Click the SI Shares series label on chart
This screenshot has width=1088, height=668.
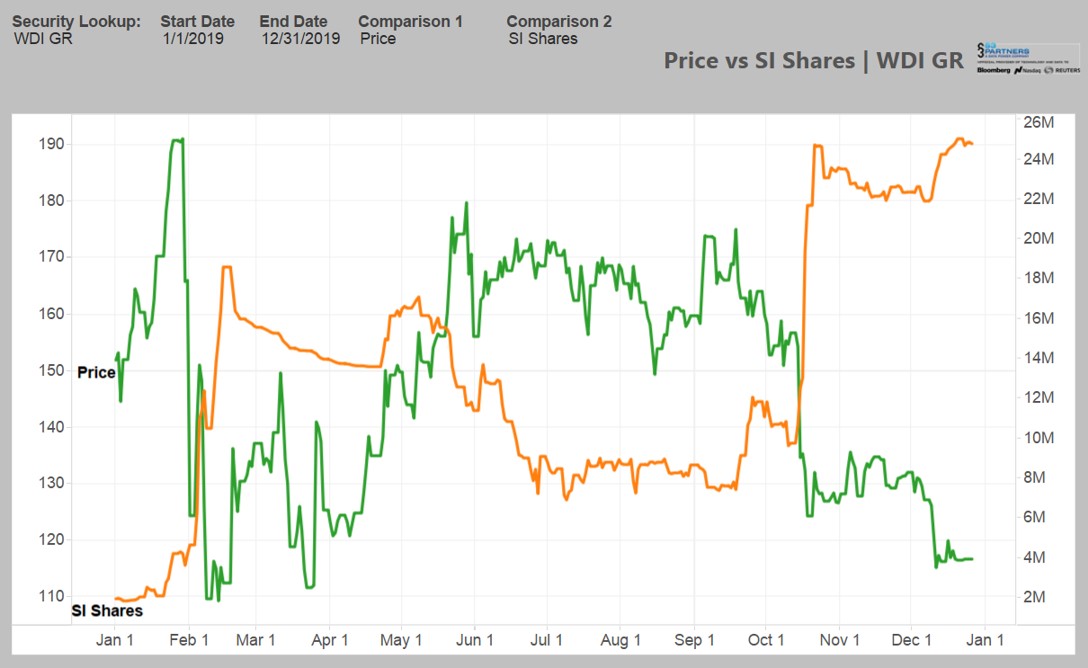[x=107, y=610]
